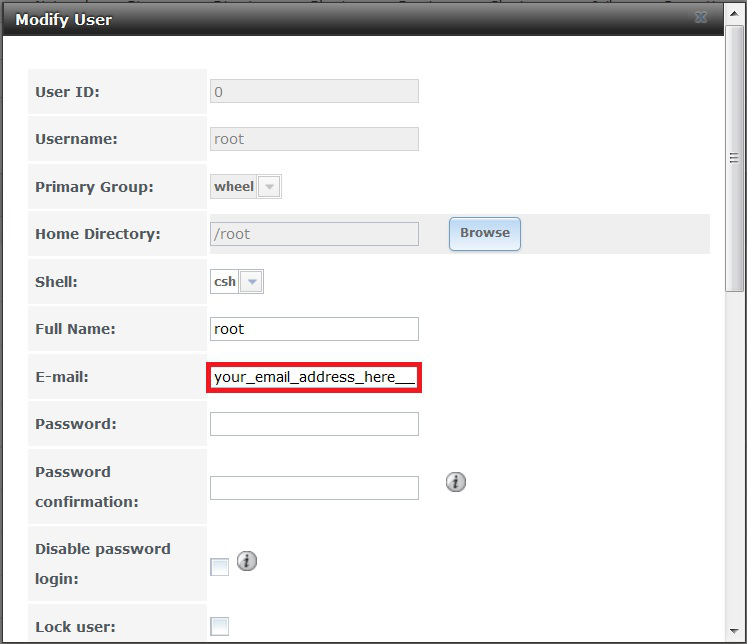Focus the Full Name text field

click(x=314, y=329)
